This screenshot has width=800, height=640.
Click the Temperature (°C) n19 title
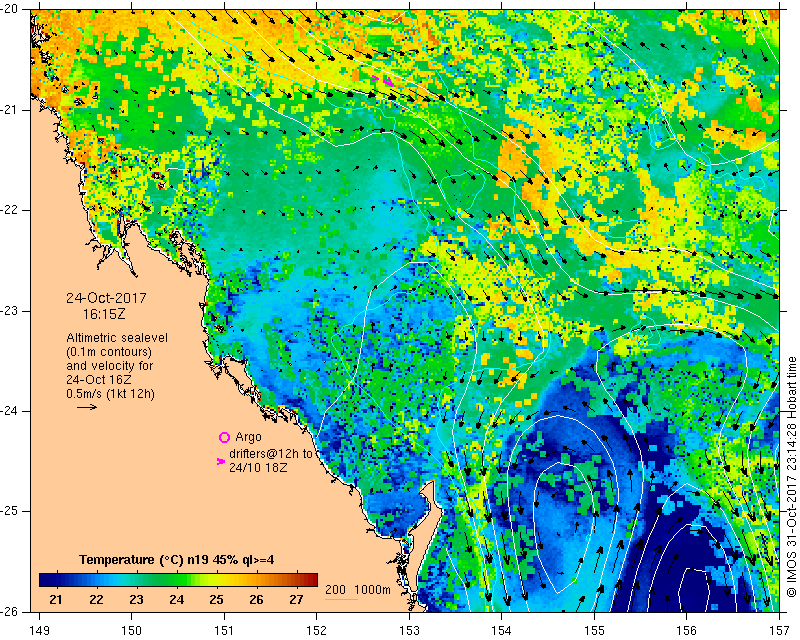pyautogui.click(x=177, y=560)
